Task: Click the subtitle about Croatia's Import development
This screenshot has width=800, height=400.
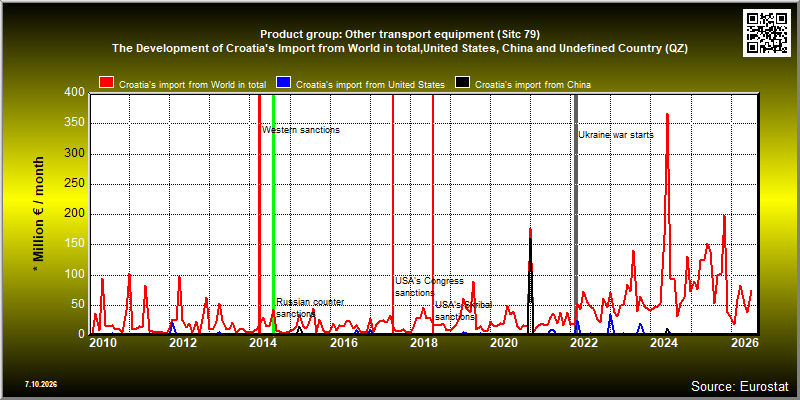Action: point(400,49)
